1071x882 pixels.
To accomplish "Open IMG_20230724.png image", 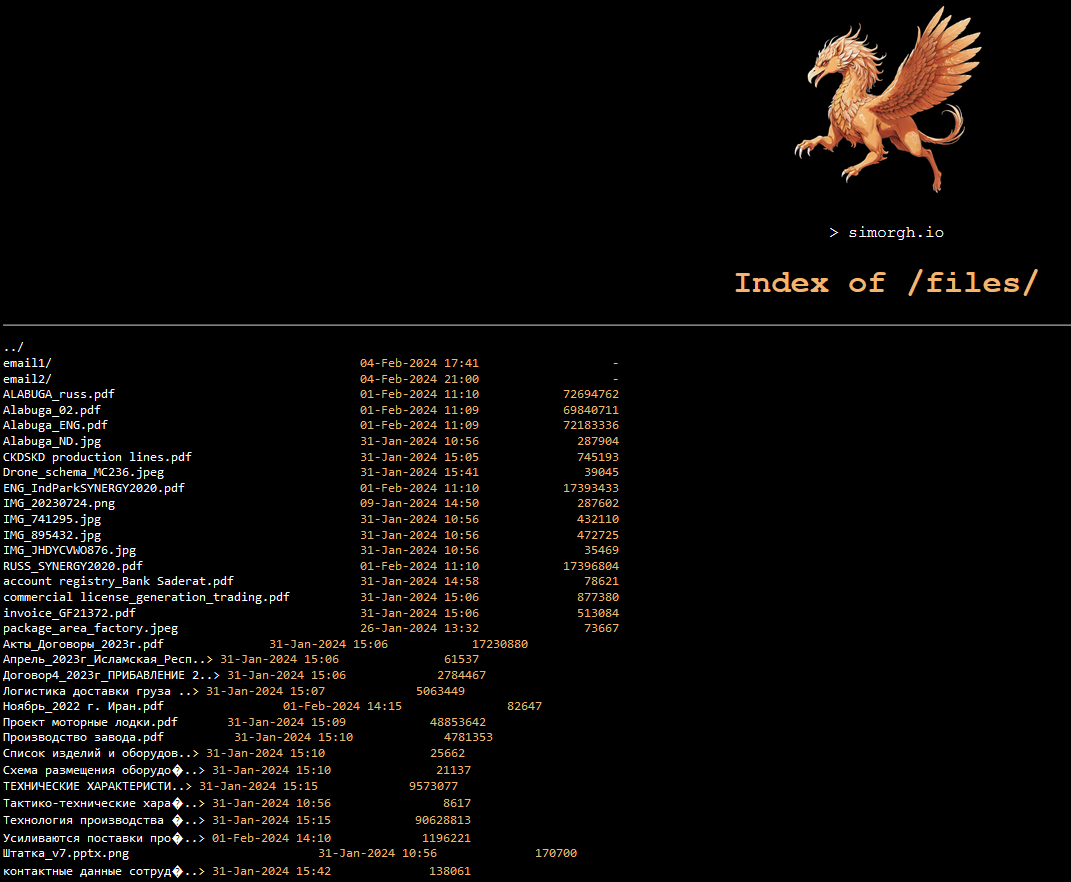I will click(59, 504).
